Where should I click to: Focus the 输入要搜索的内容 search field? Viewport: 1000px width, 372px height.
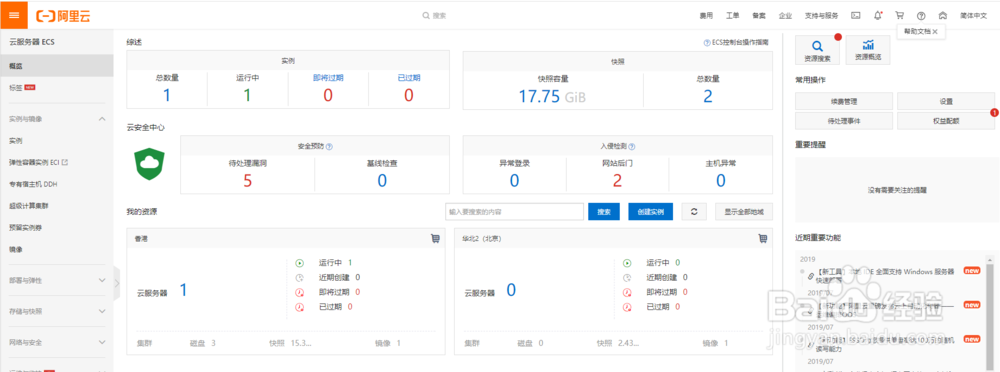coord(515,212)
